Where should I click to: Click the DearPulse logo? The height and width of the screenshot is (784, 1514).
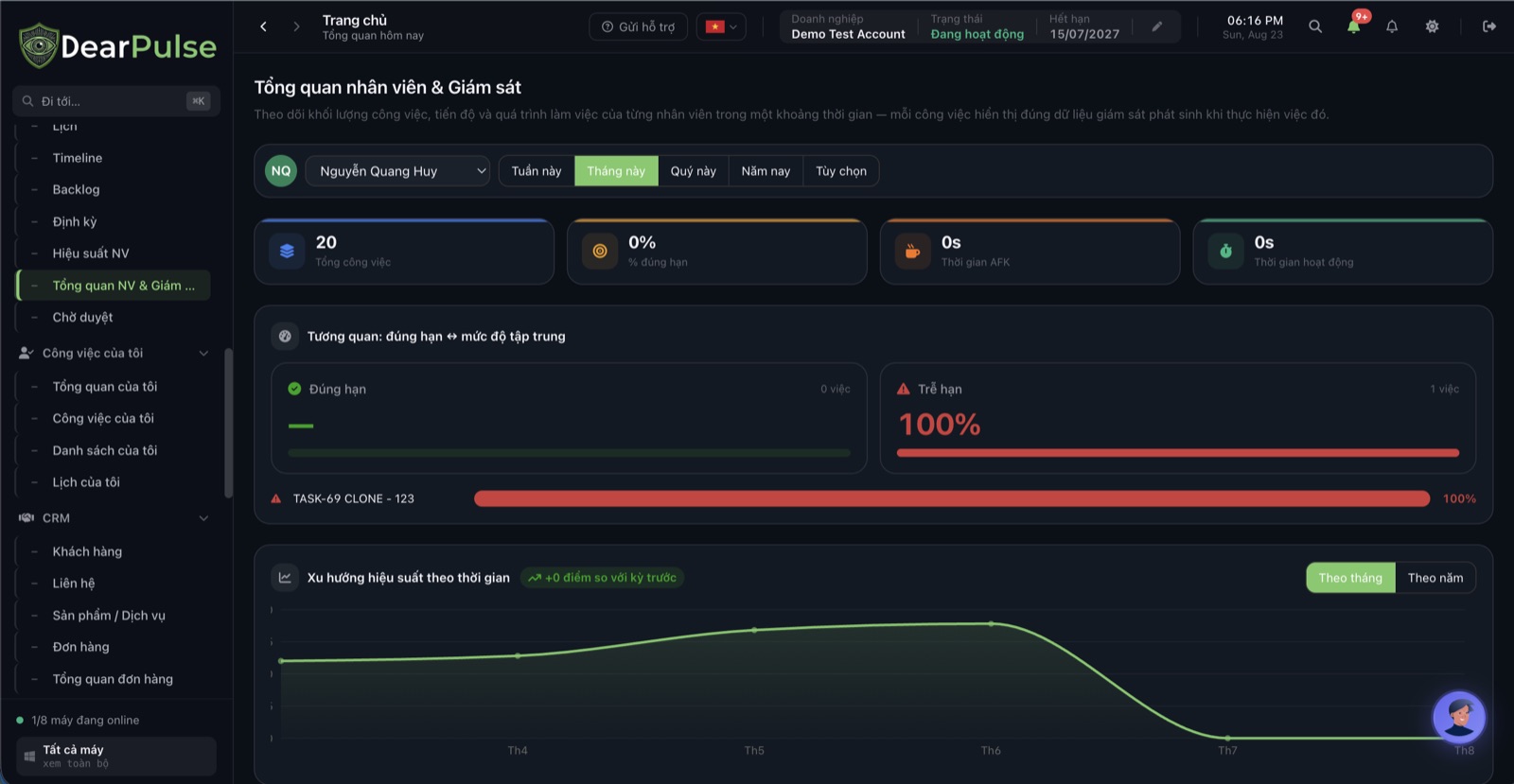click(x=117, y=45)
